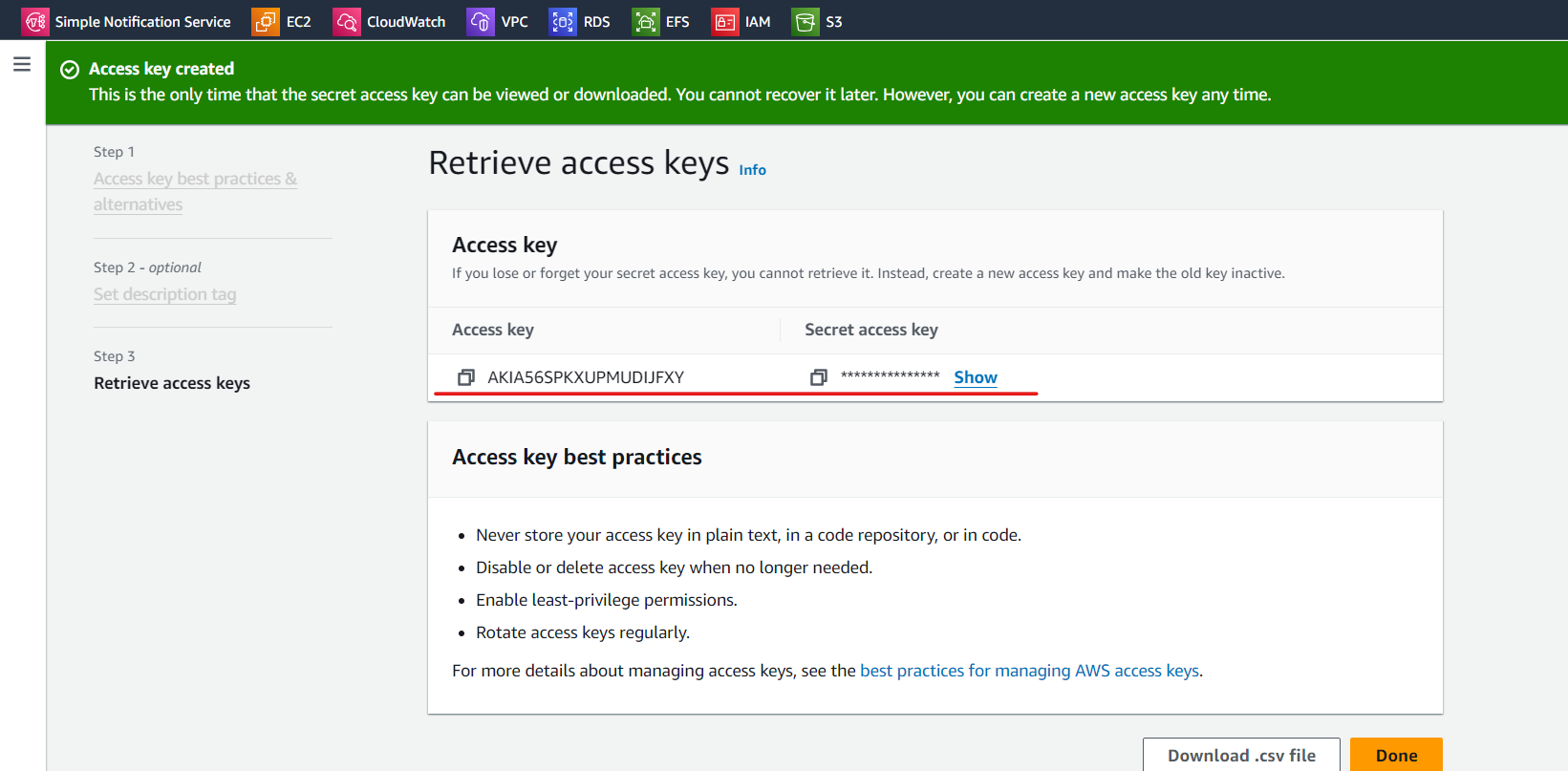
Task: Expand the hamburger navigation menu
Action: [x=22, y=64]
